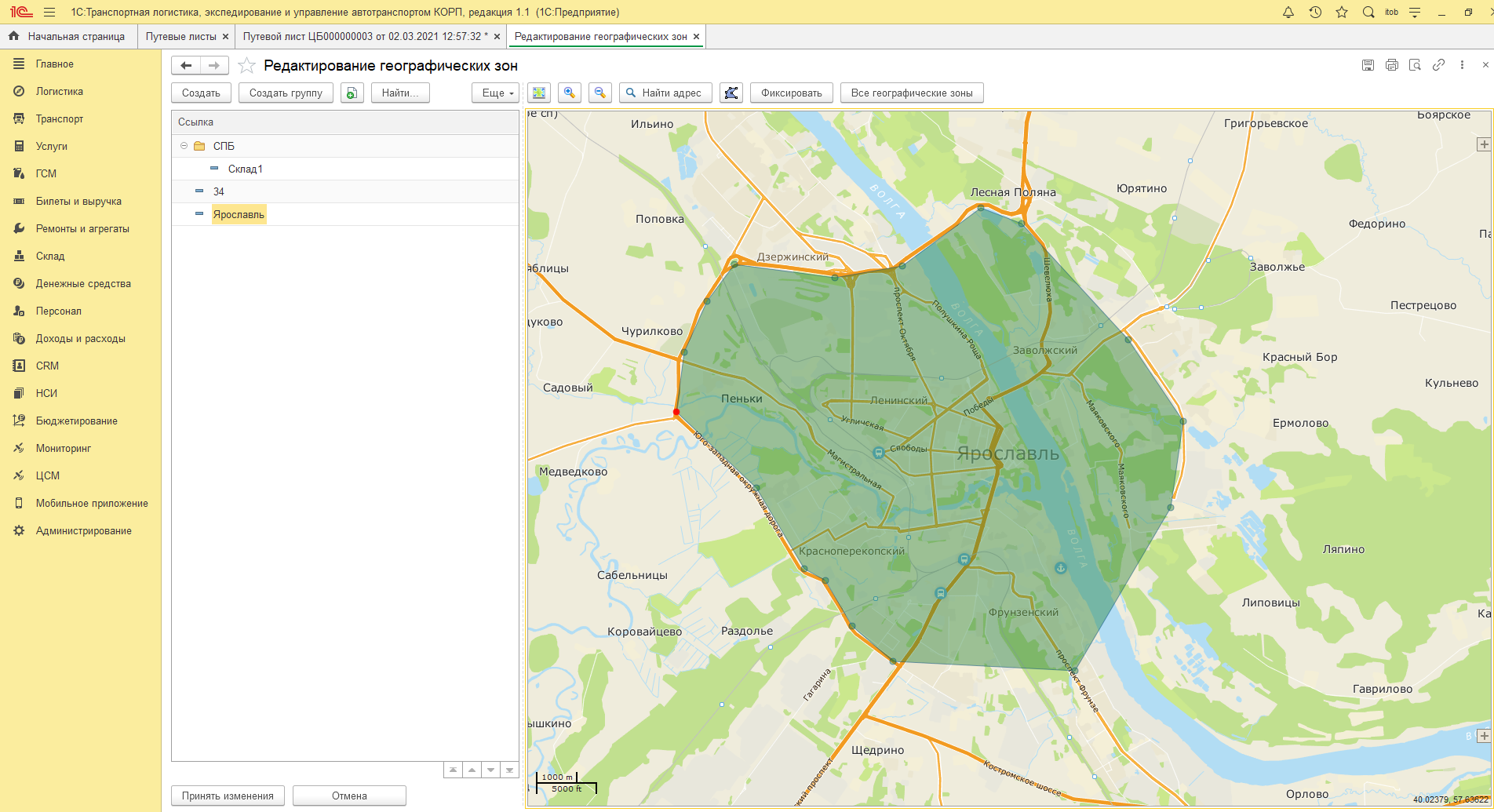The image size is (1494, 812).
Task: Open preview icon next to printer
Action: tap(1415, 65)
